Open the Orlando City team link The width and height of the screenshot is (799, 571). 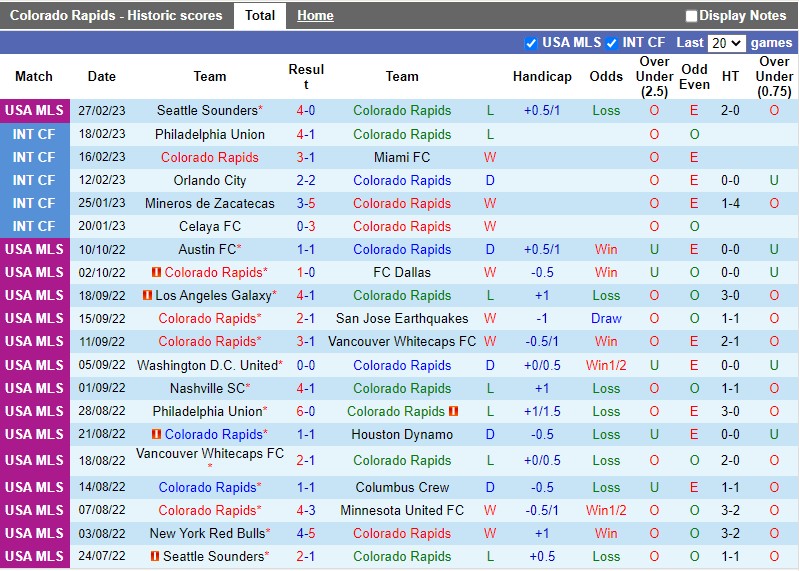210,180
